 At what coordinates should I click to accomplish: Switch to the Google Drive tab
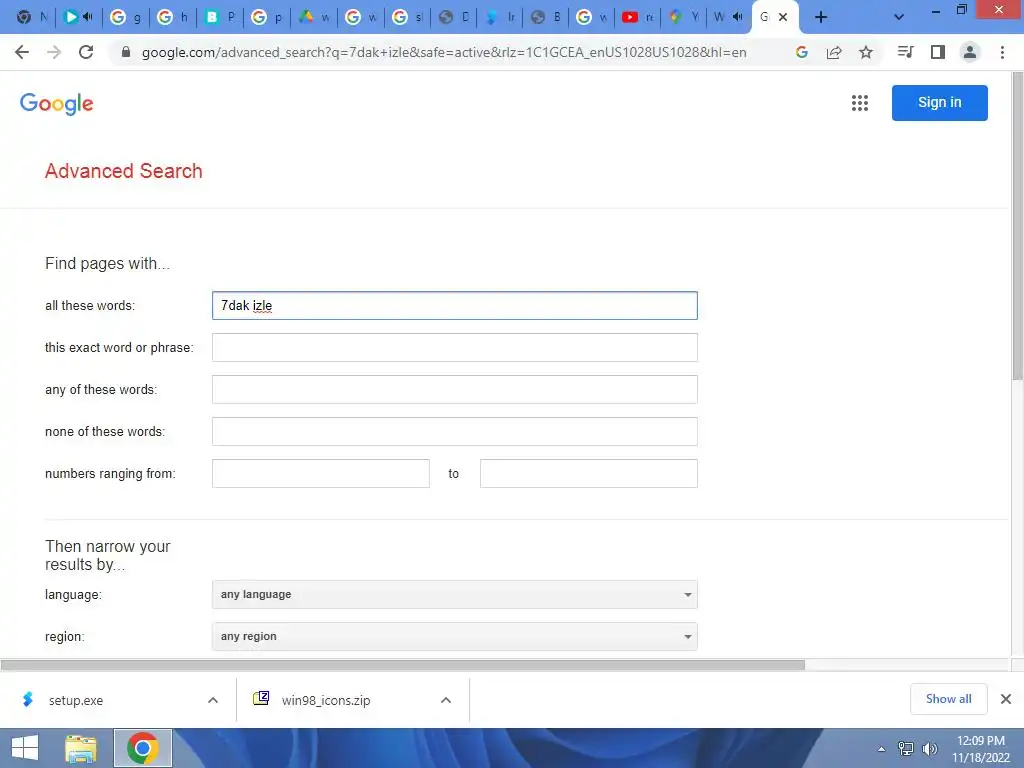pyautogui.click(x=313, y=17)
